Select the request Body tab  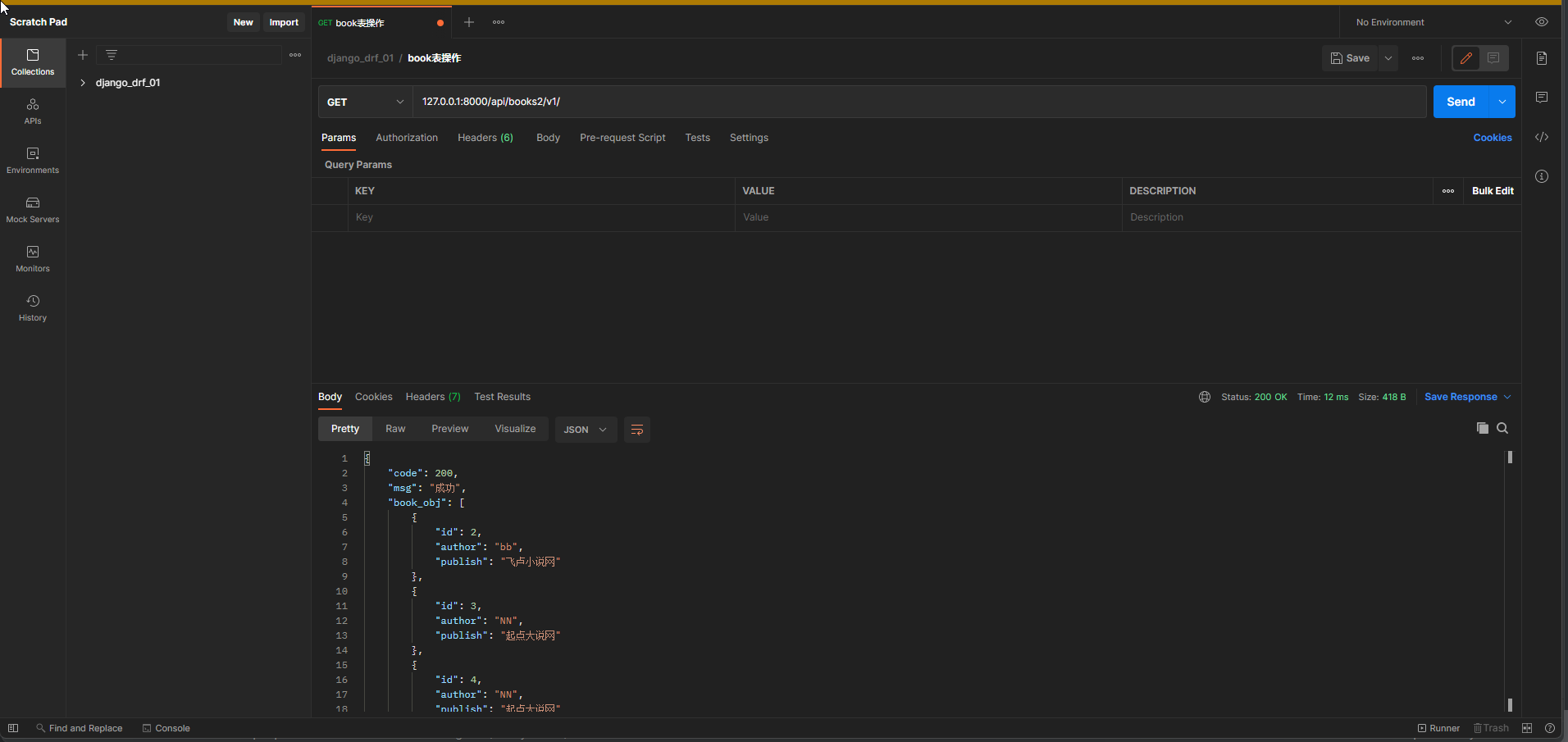tap(548, 138)
